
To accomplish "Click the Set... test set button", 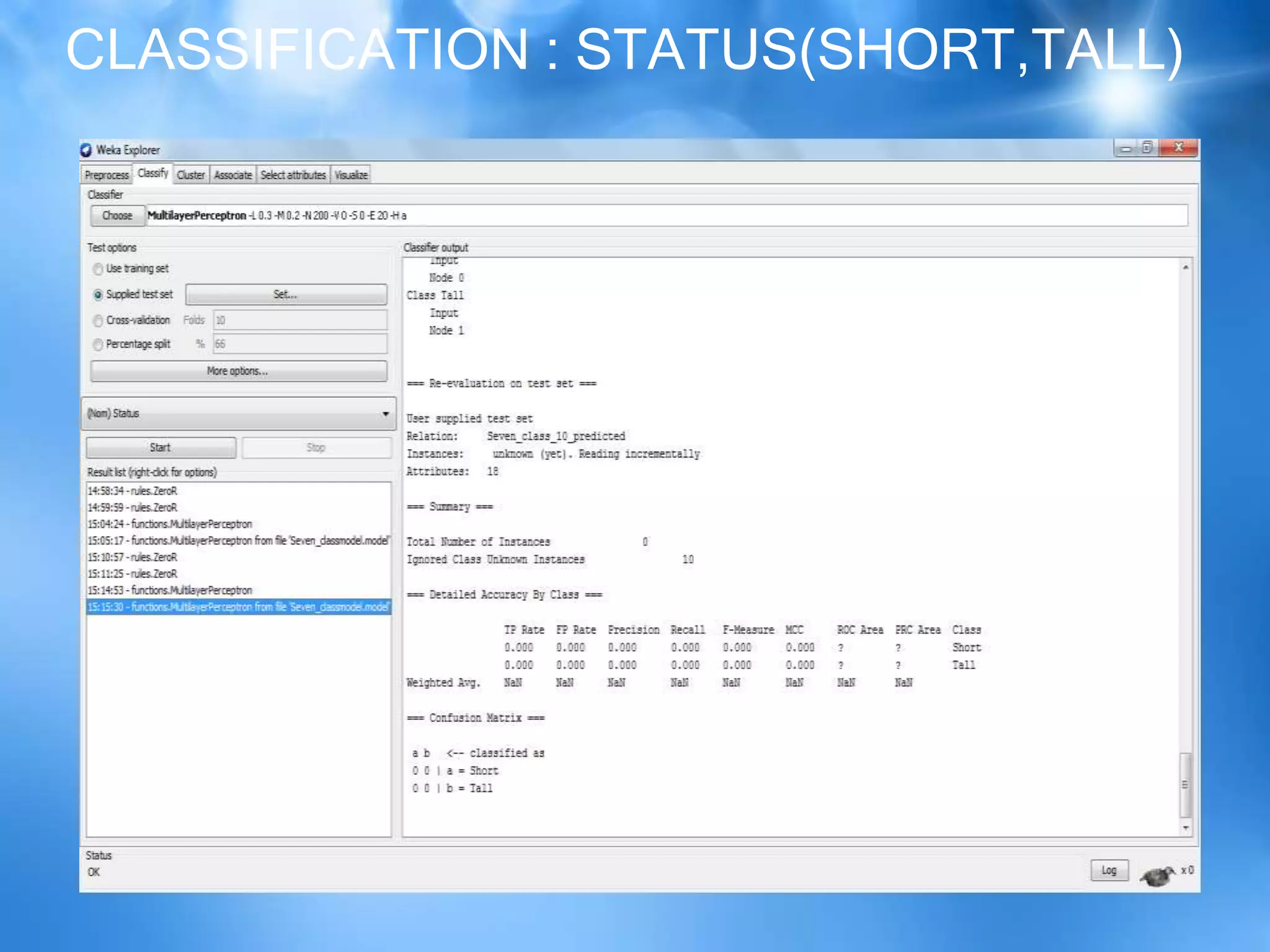I will [x=286, y=294].
